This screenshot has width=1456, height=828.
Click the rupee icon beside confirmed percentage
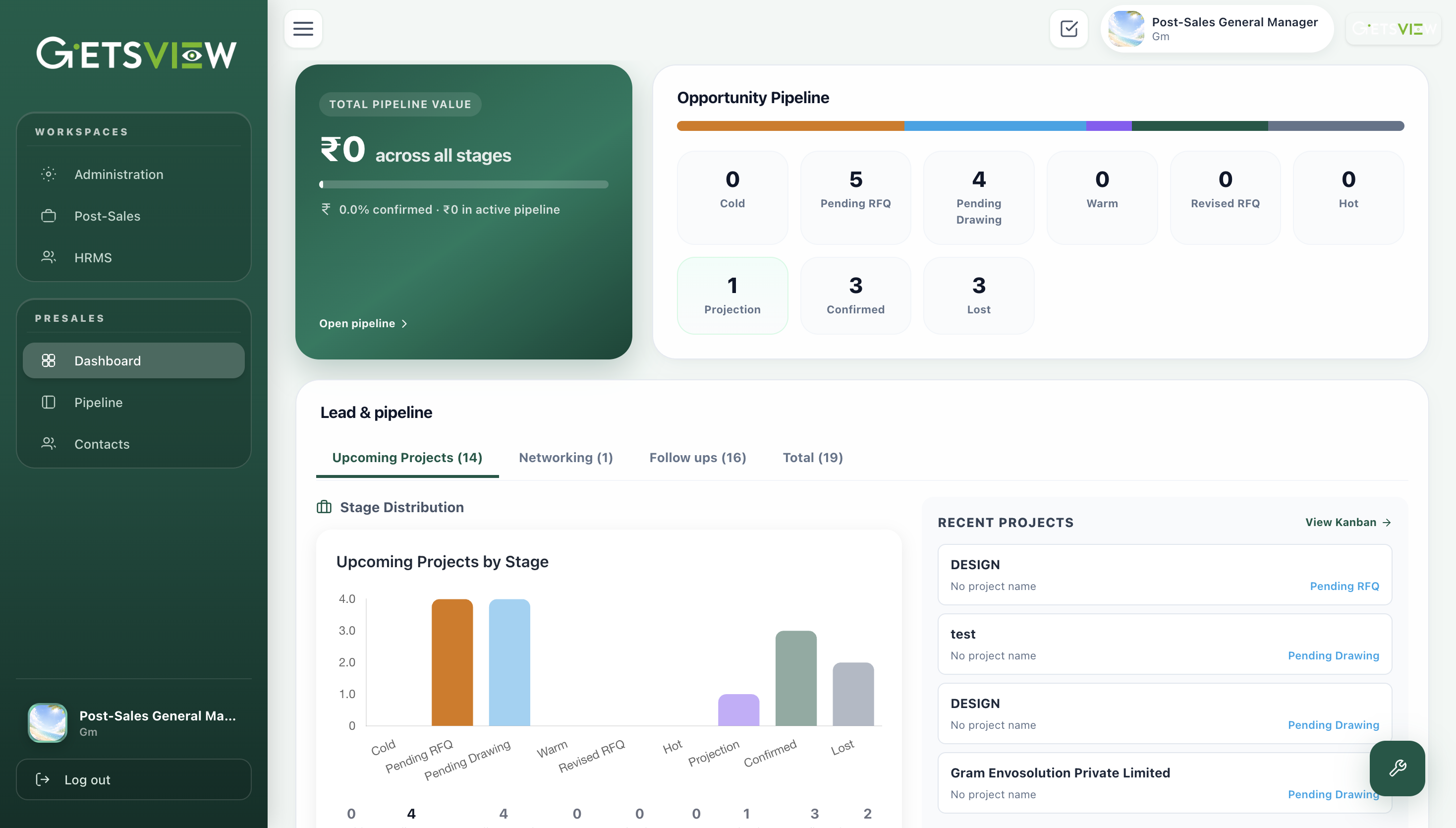(326, 209)
